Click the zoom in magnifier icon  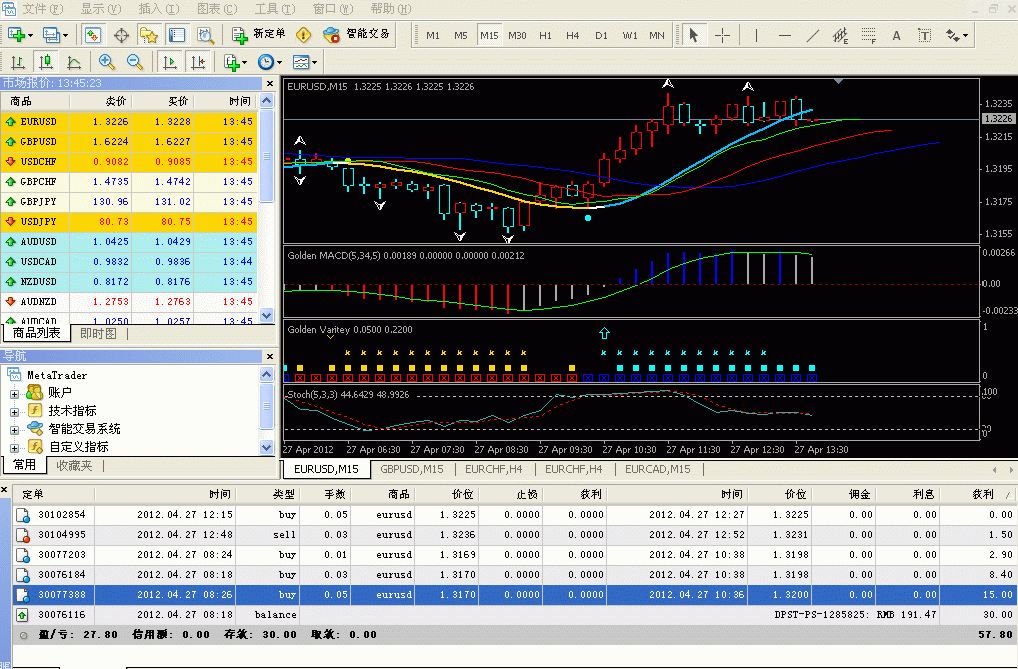(x=107, y=62)
